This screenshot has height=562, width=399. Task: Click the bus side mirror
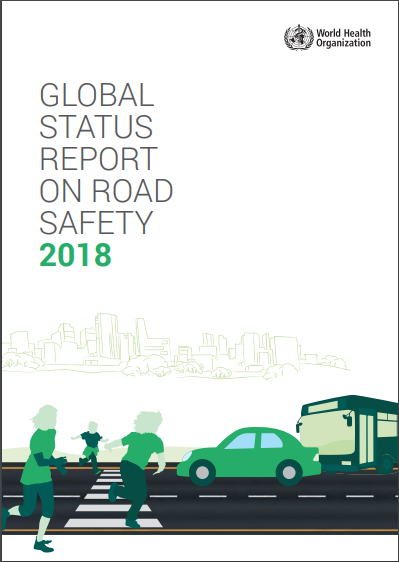click(348, 418)
